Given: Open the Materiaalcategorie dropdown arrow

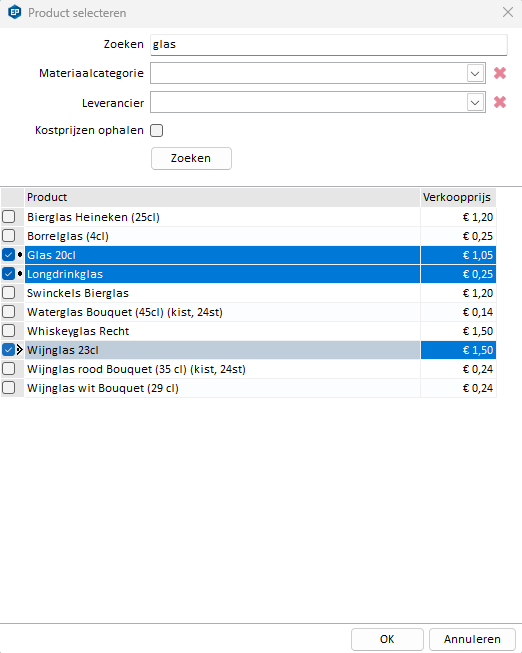Looking at the screenshot, I should [475, 74].
